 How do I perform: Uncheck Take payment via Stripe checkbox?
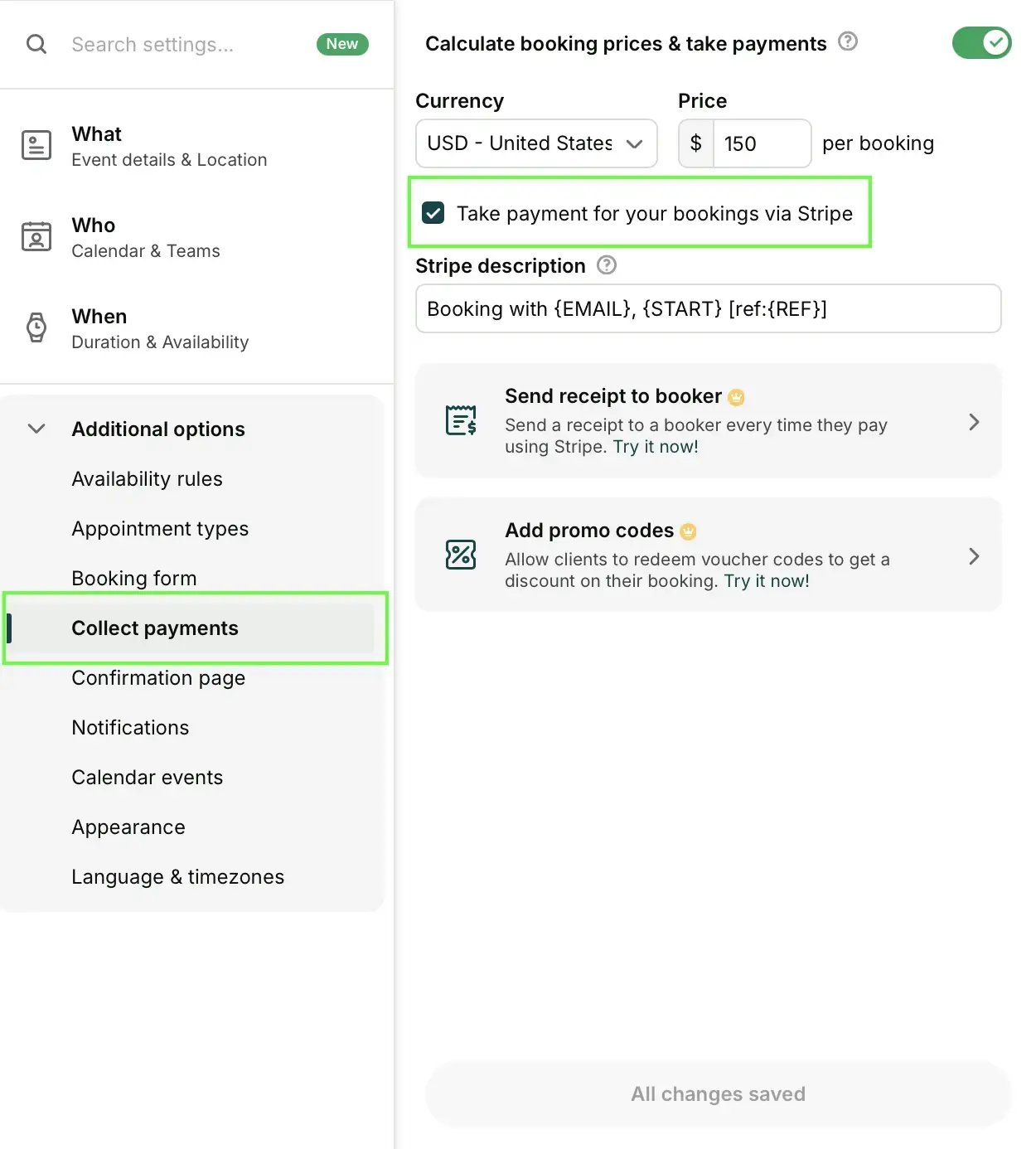[x=433, y=213]
